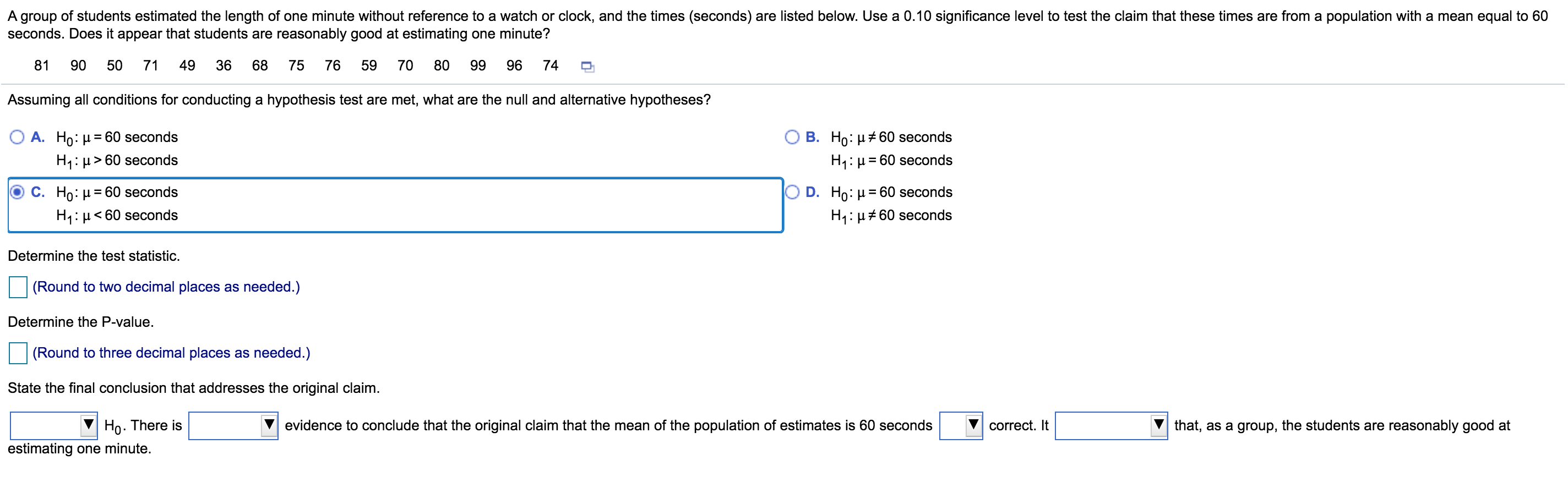Select hypothesis option A

[x=16, y=137]
